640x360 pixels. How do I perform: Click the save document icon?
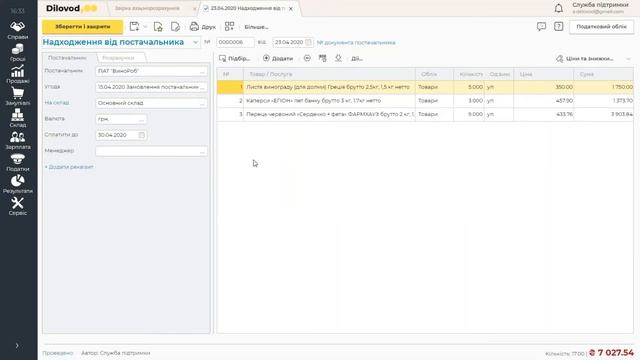tap(134, 27)
